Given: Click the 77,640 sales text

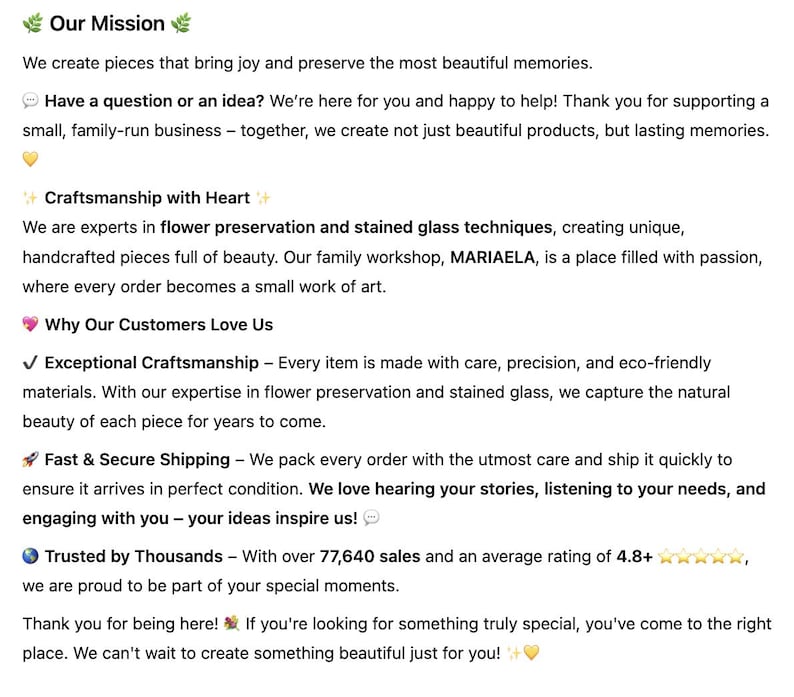Looking at the screenshot, I should coord(370,557).
